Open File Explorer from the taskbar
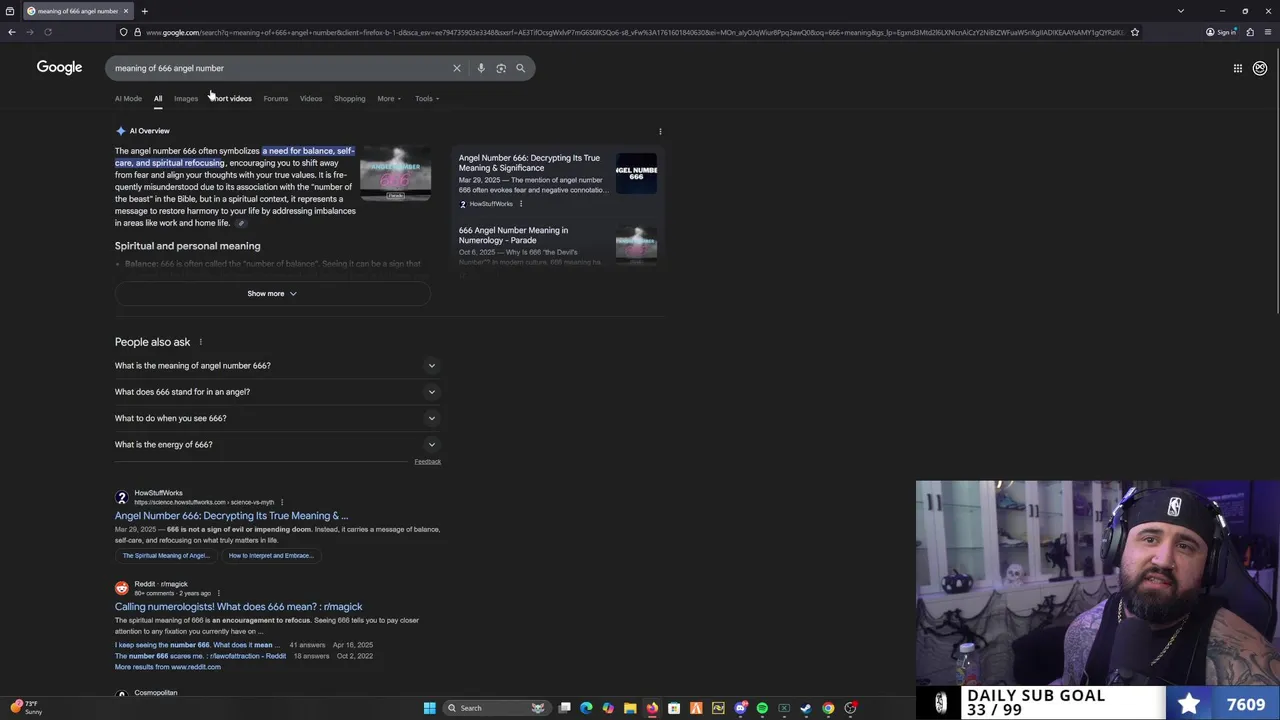This screenshot has width=1280, height=720. (630, 708)
